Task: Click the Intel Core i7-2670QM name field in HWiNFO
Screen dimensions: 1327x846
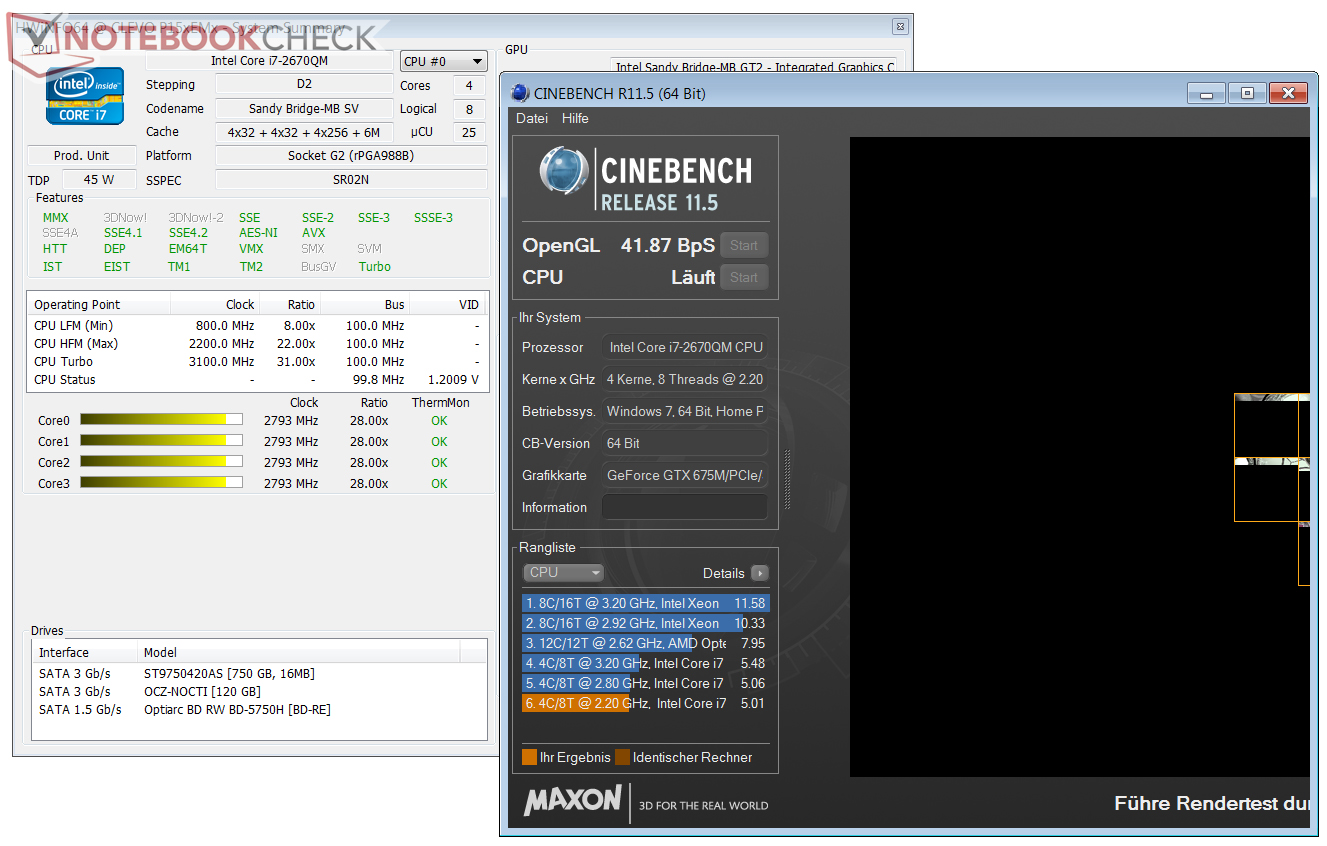Action: (270, 61)
